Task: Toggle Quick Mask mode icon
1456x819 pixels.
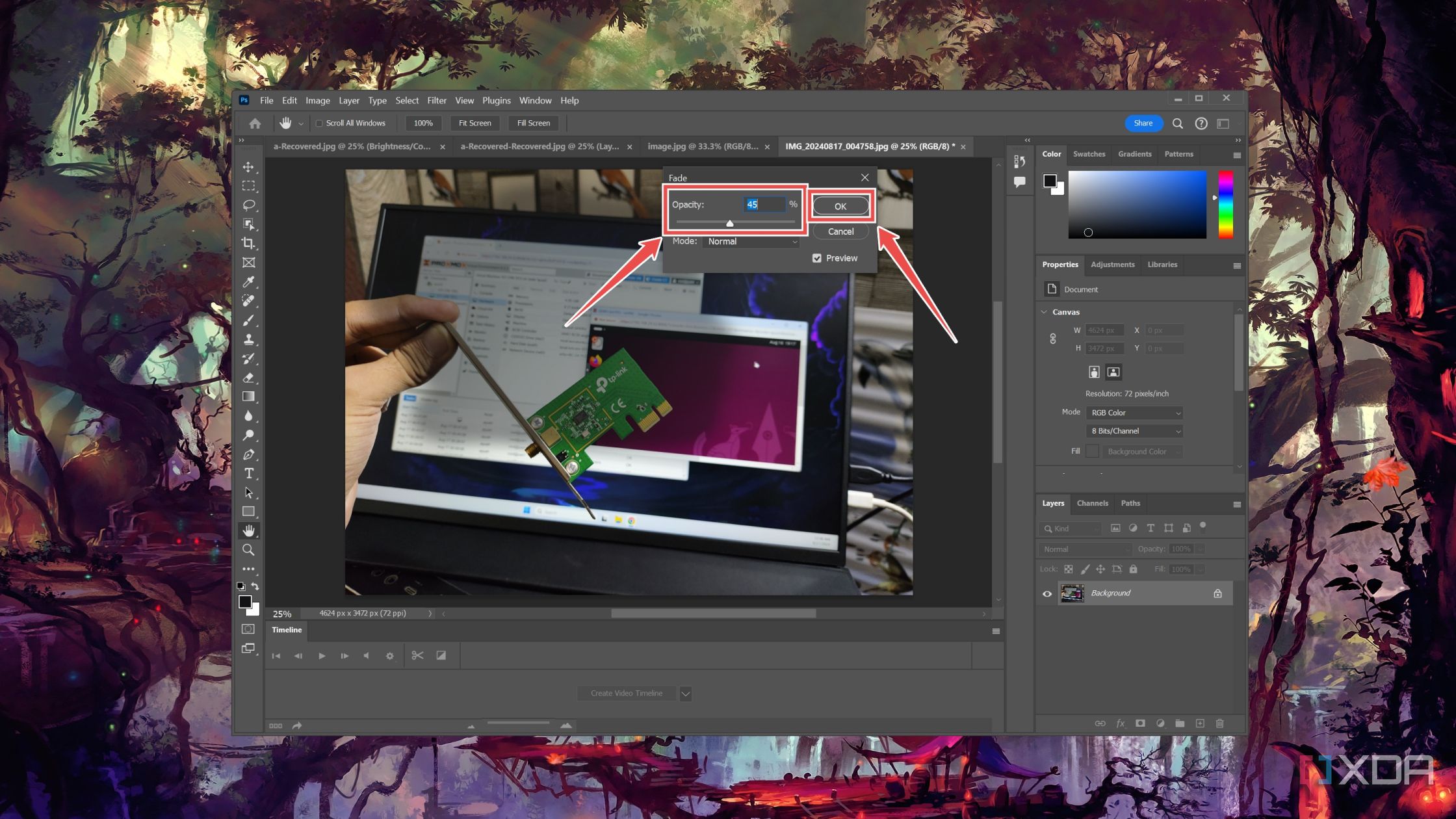Action: click(x=248, y=629)
